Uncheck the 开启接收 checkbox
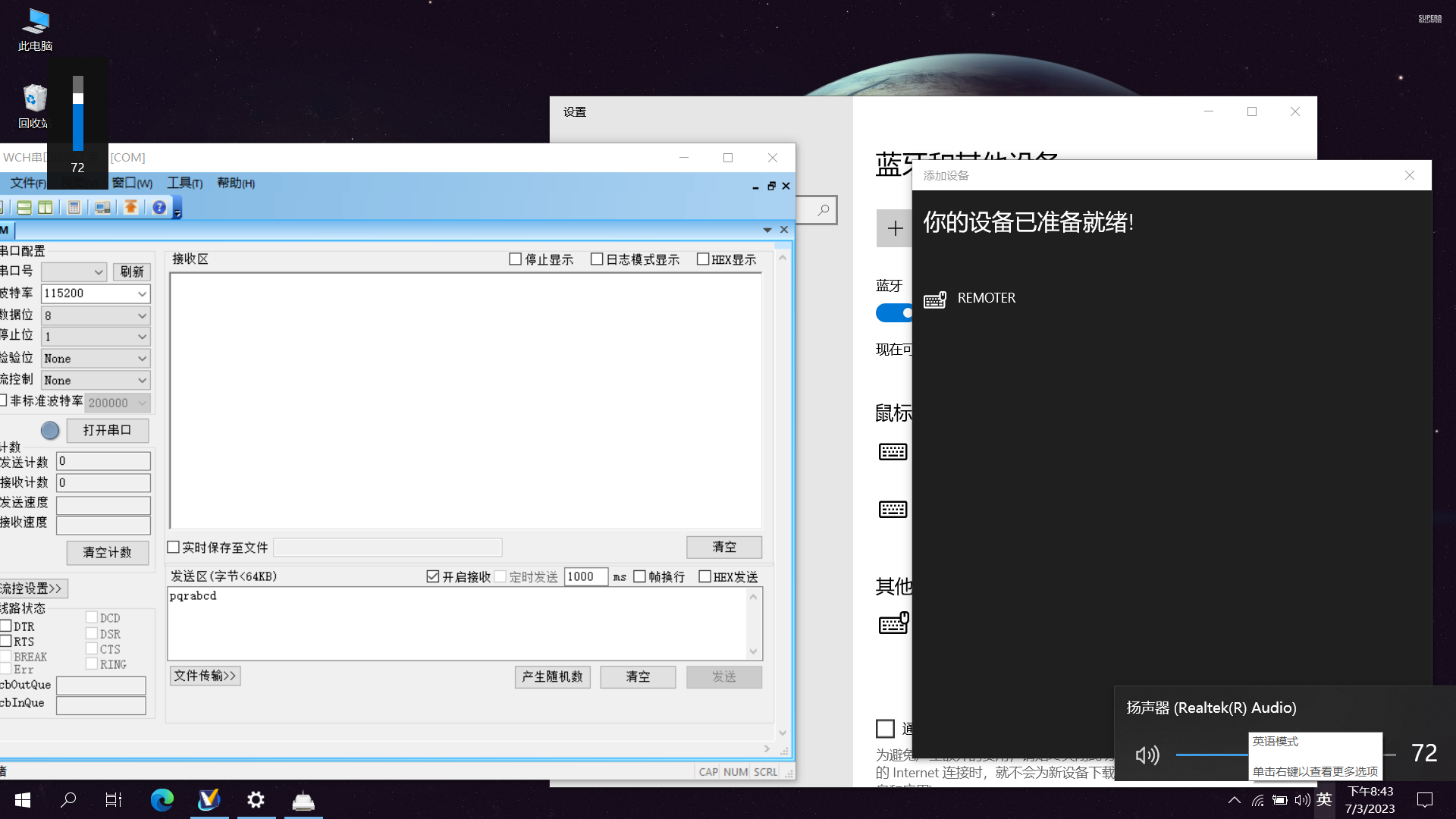 pyautogui.click(x=433, y=576)
